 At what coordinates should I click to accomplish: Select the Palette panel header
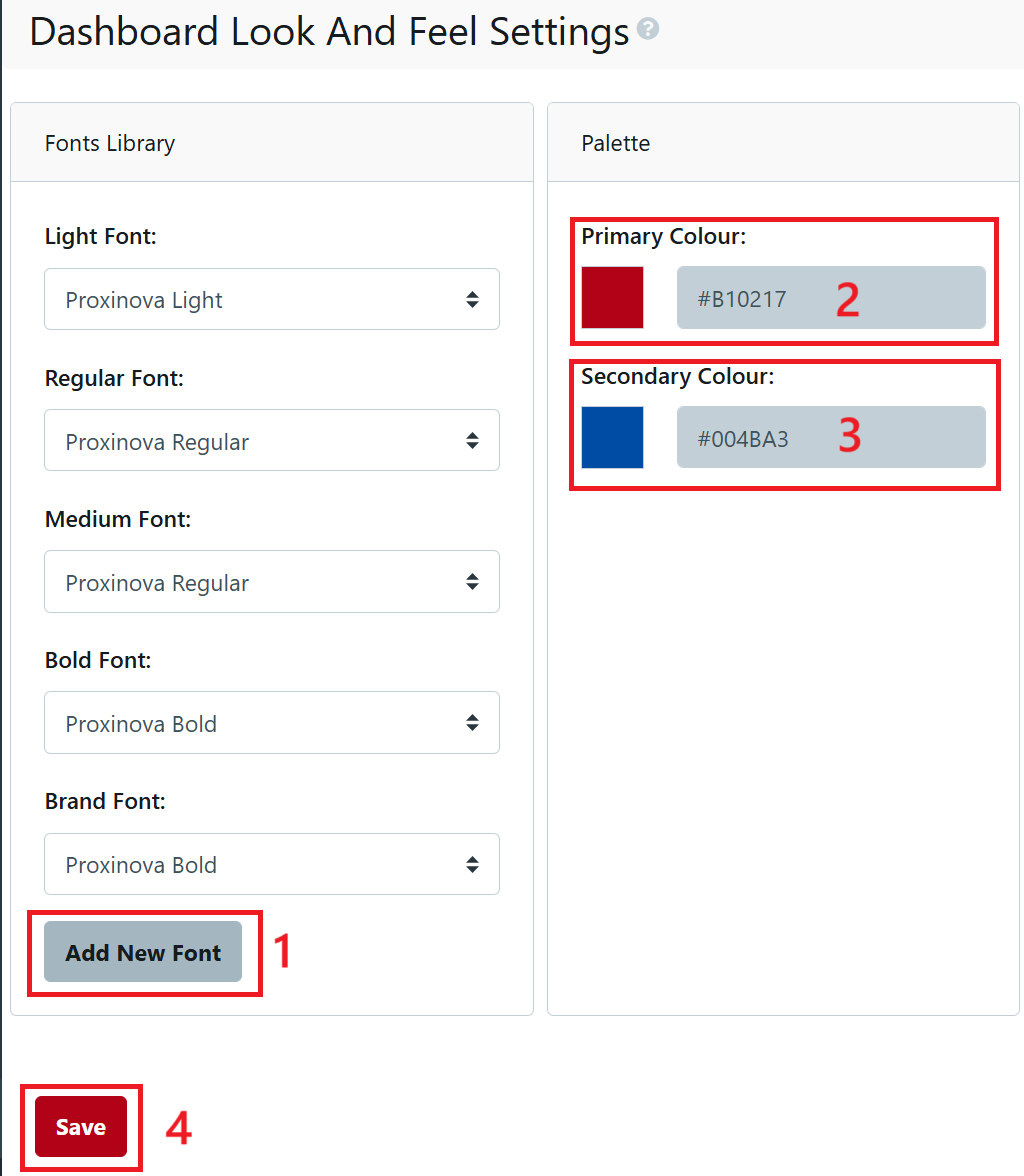tap(616, 143)
